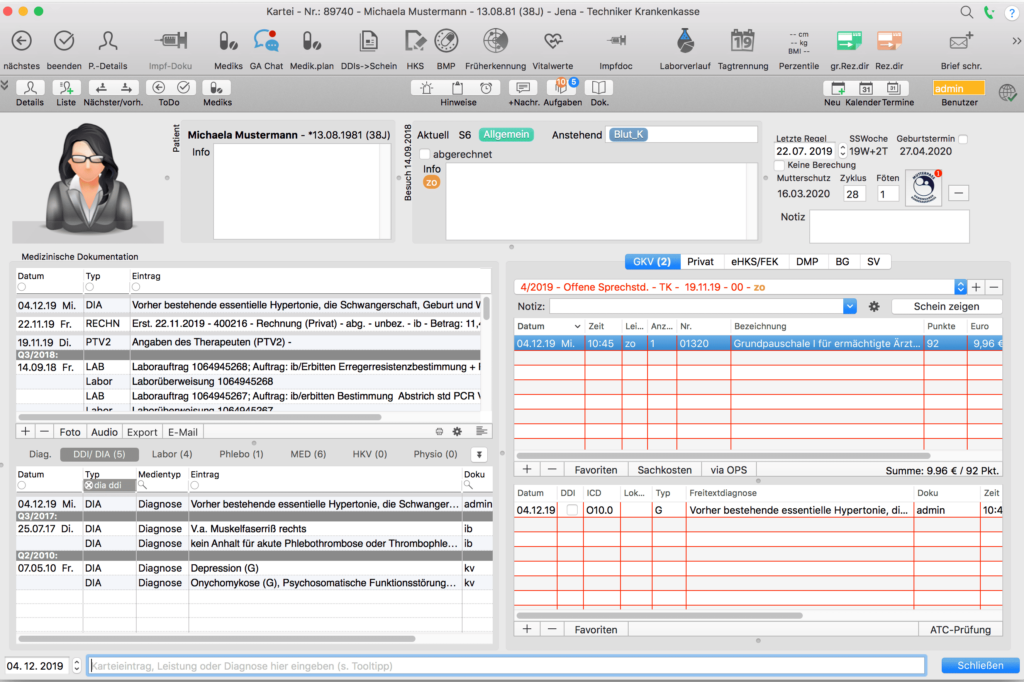1024x682 pixels.
Task: Toggle the Geburtstermin checkbox
Action: point(963,139)
